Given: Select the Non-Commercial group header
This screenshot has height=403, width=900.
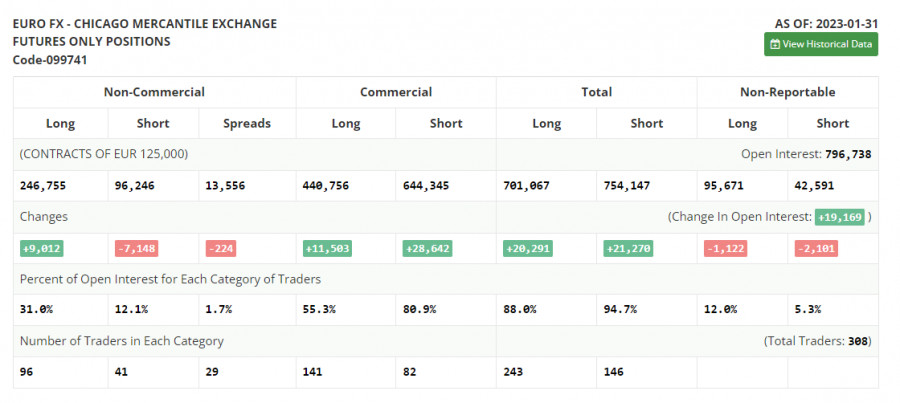Looking at the screenshot, I should point(154,92).
